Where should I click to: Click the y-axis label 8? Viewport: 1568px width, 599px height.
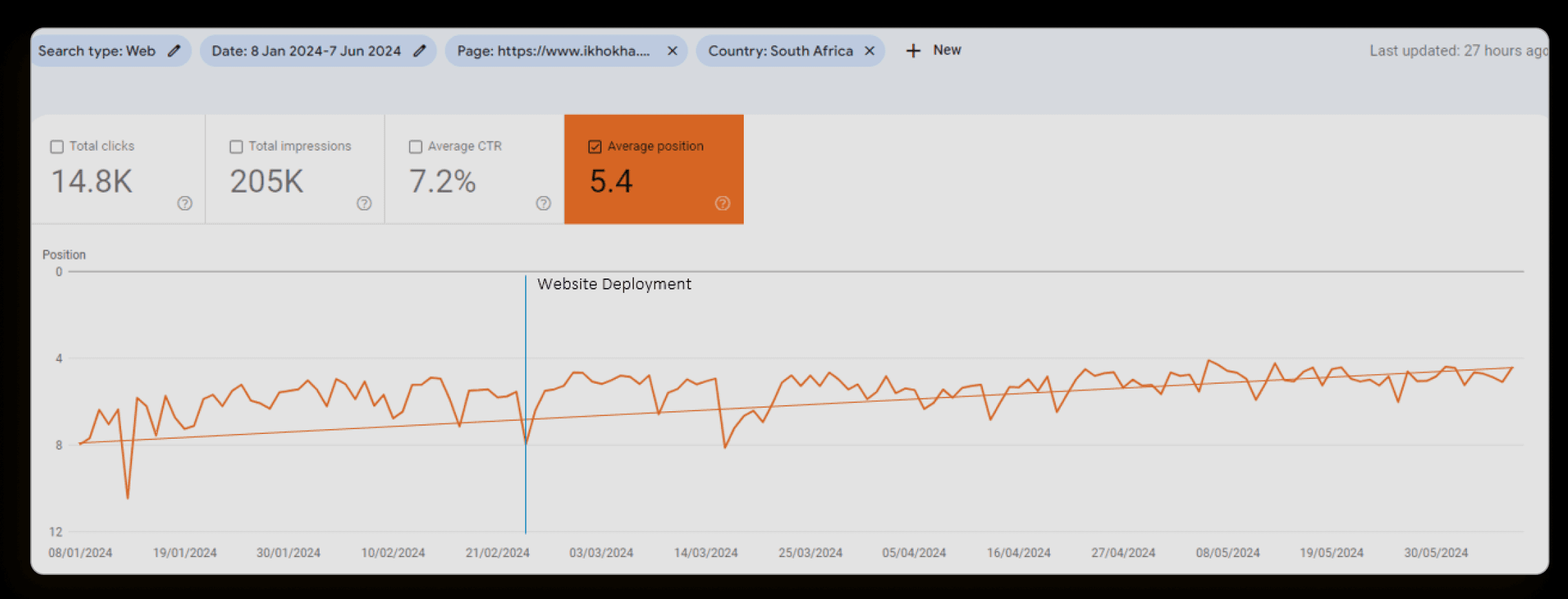(59, 445)
